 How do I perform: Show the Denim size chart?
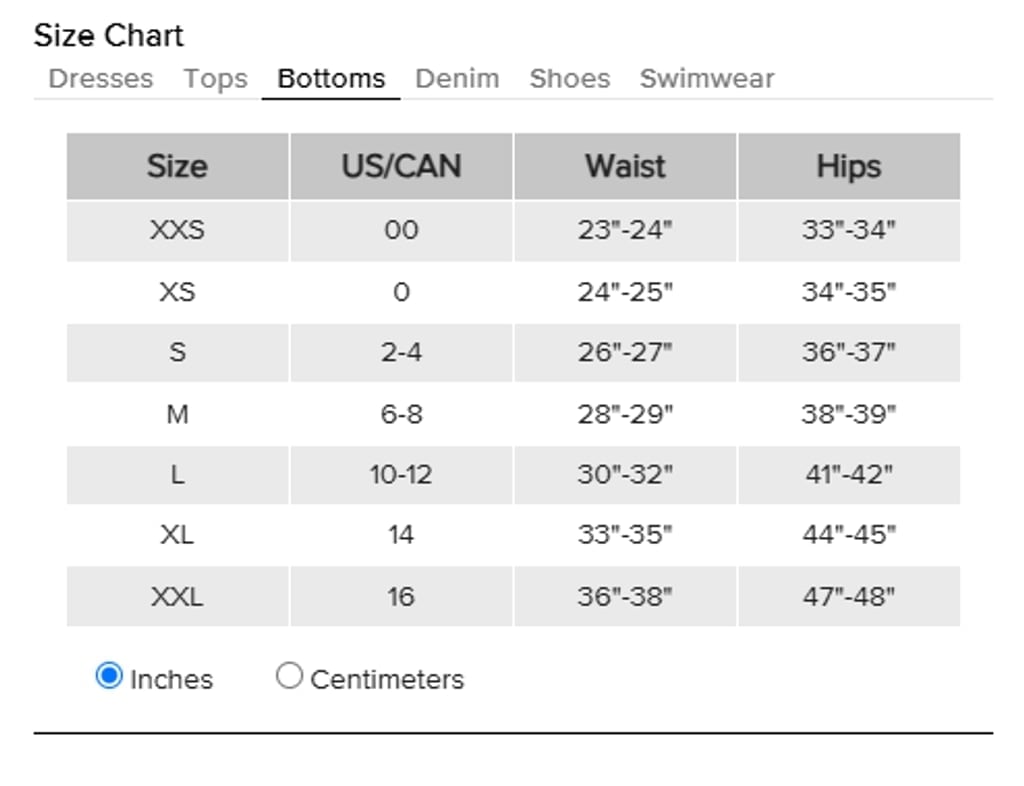tap(457, 78)
